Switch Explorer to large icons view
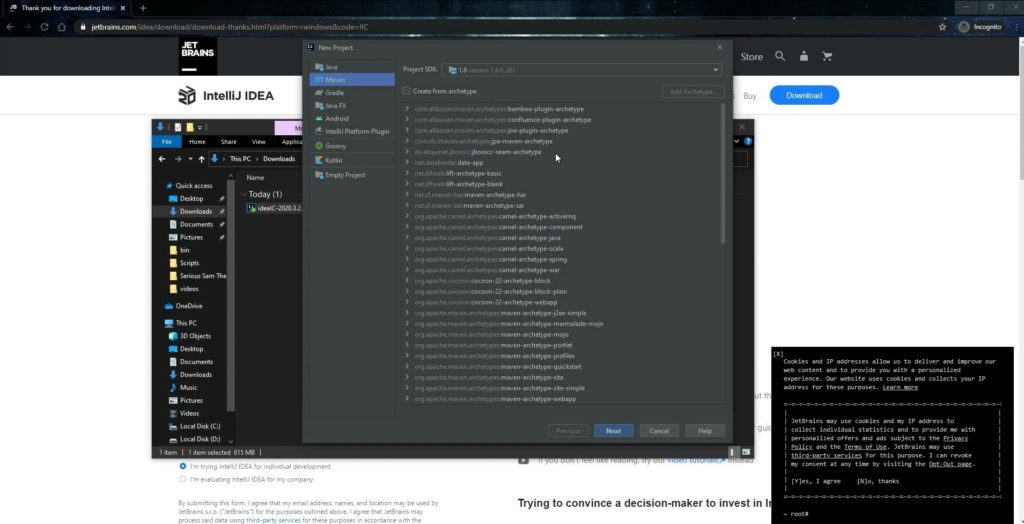The image size is (1024, 524). pos(746,452)
